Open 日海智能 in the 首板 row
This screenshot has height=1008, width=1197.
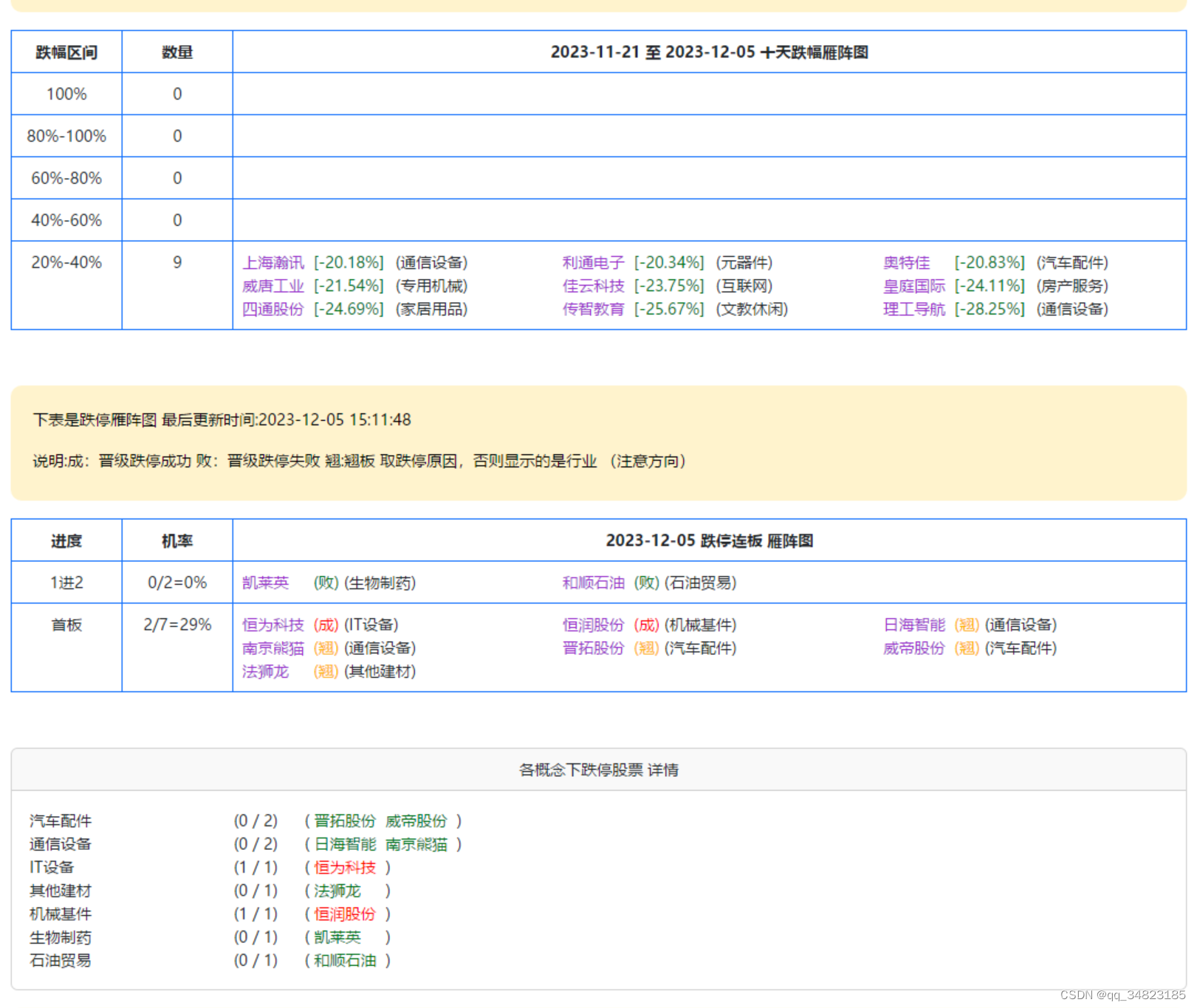[x=913, y=625]
